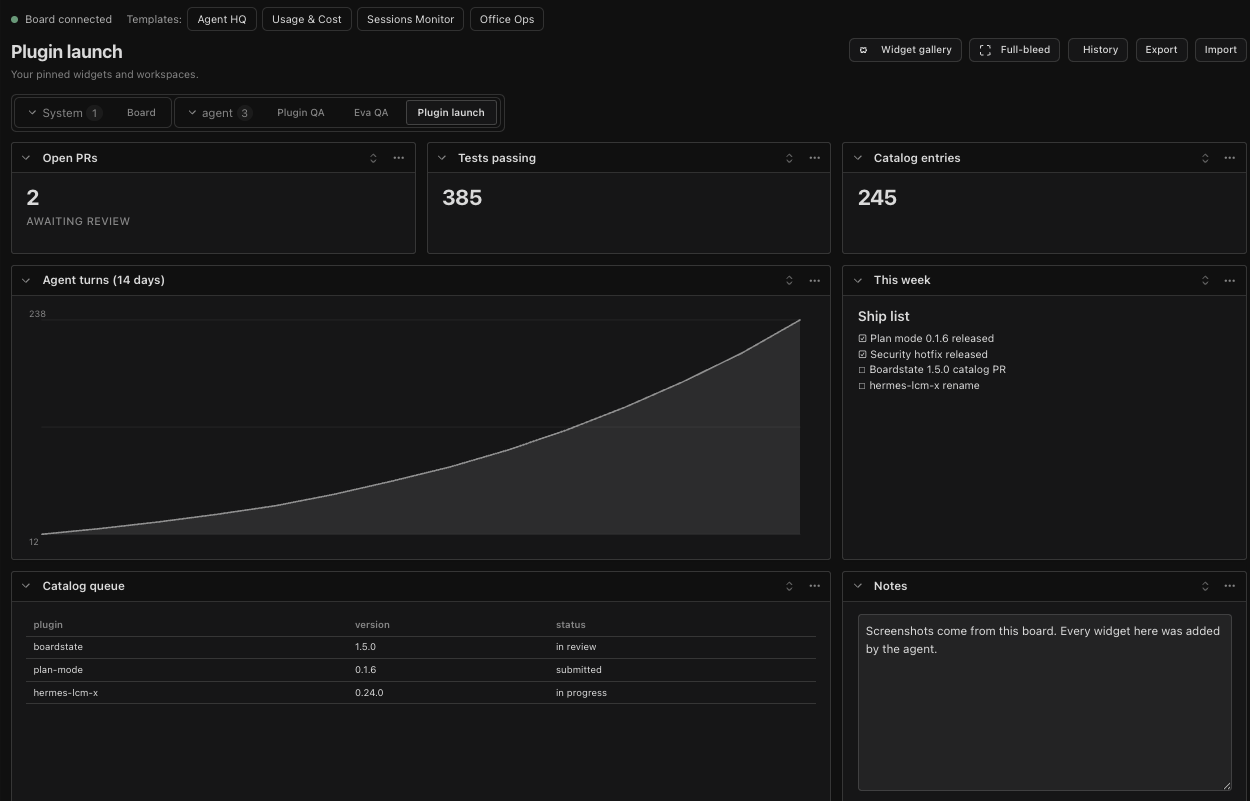Switch to the Board tab
1250x801 pixels.
141,113
